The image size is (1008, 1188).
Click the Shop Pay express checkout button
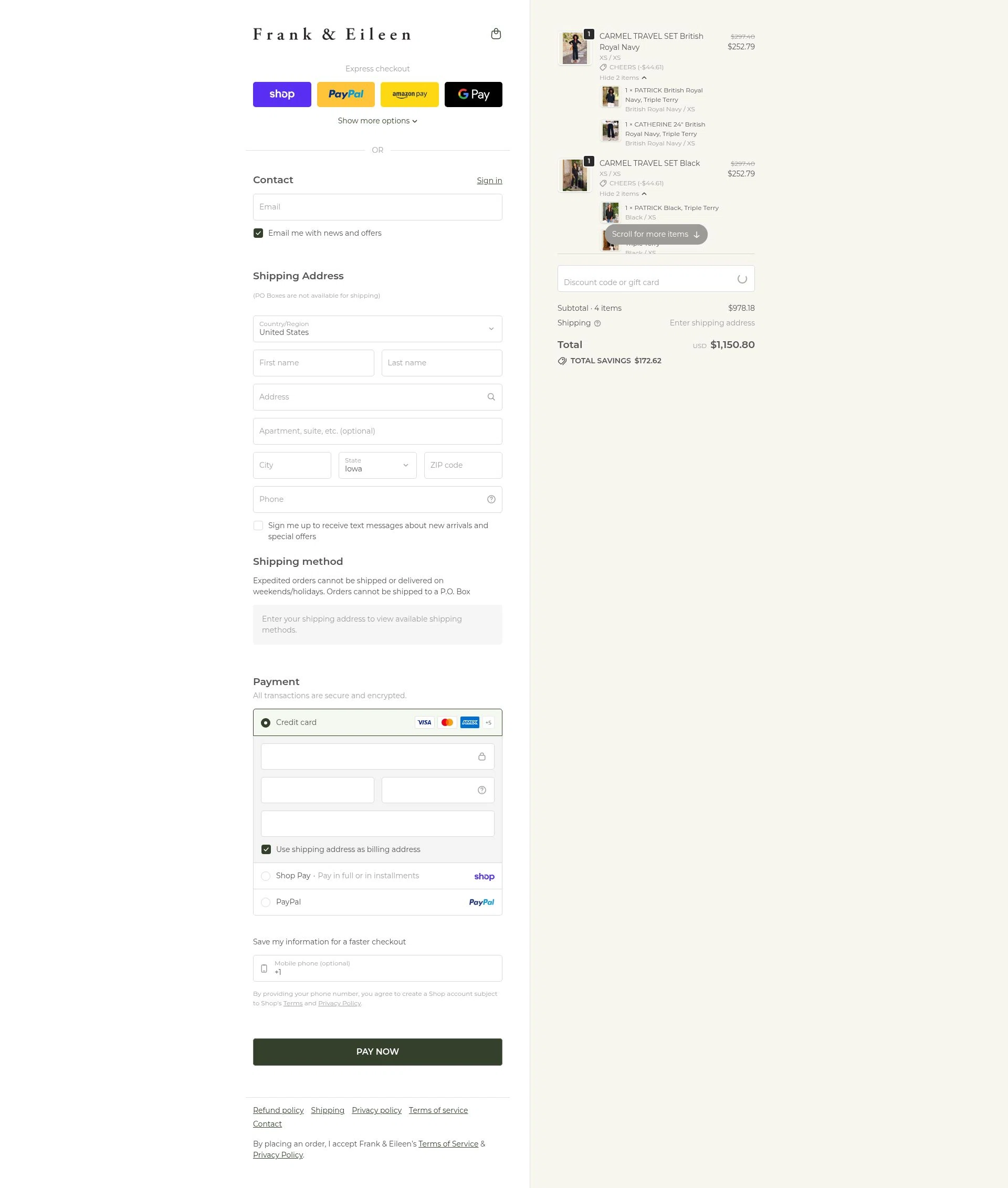[282, 94]
